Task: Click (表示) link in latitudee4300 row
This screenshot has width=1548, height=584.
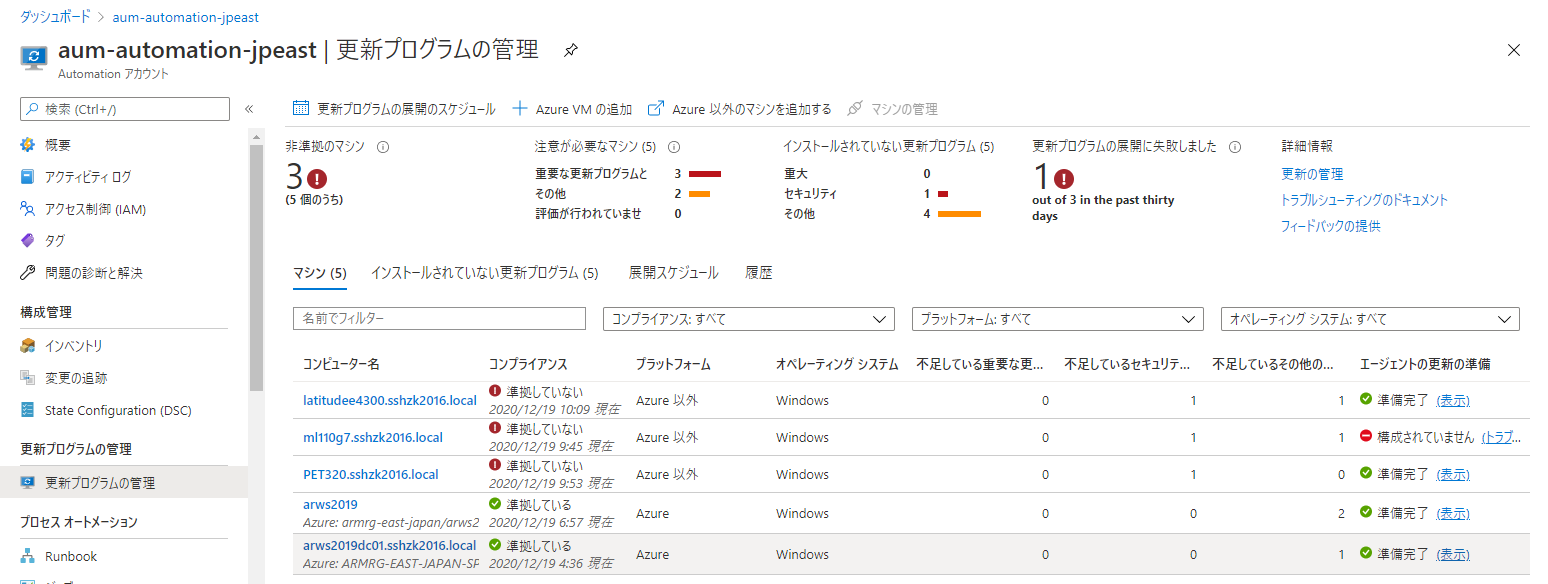Action: 1453,400
